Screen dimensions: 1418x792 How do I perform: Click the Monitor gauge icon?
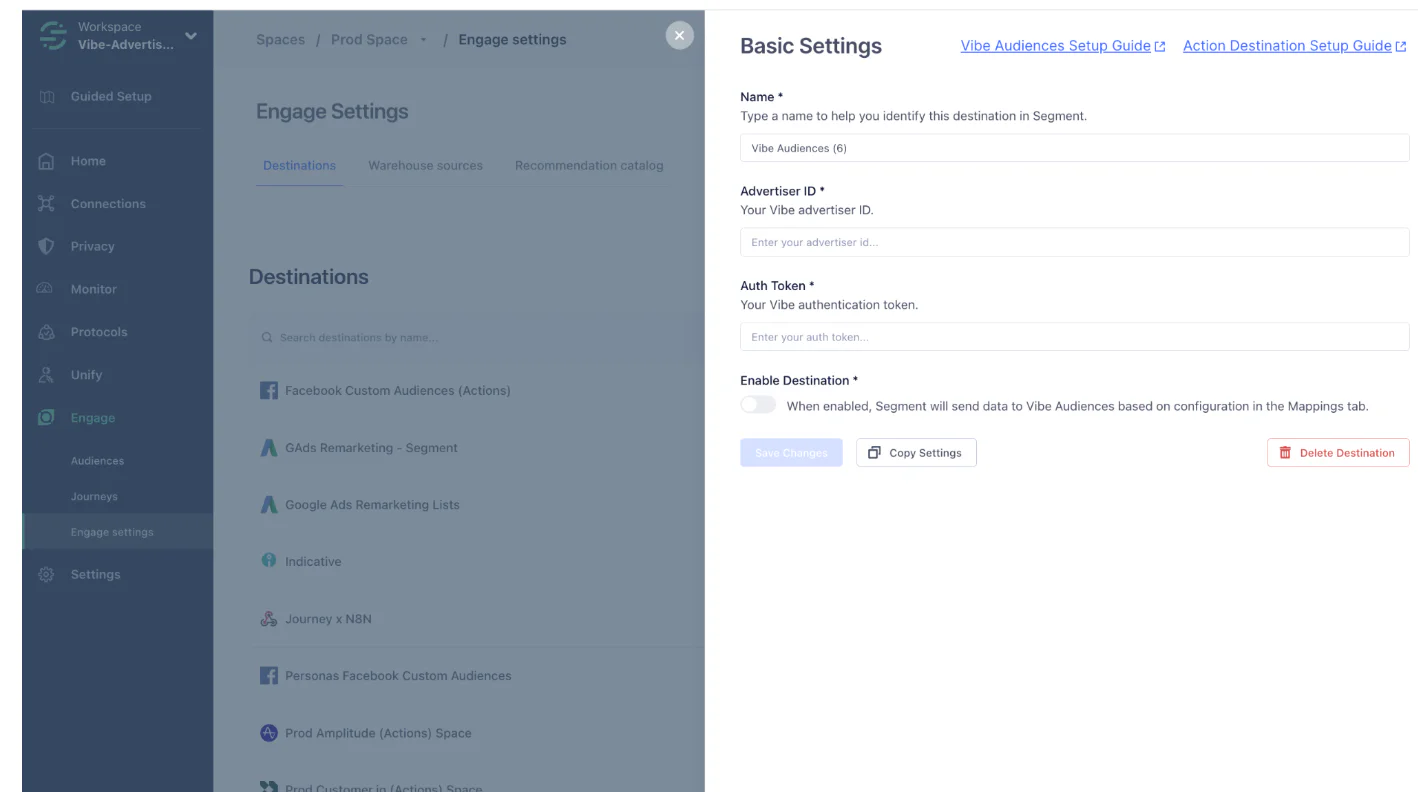[x=45, y=289]
